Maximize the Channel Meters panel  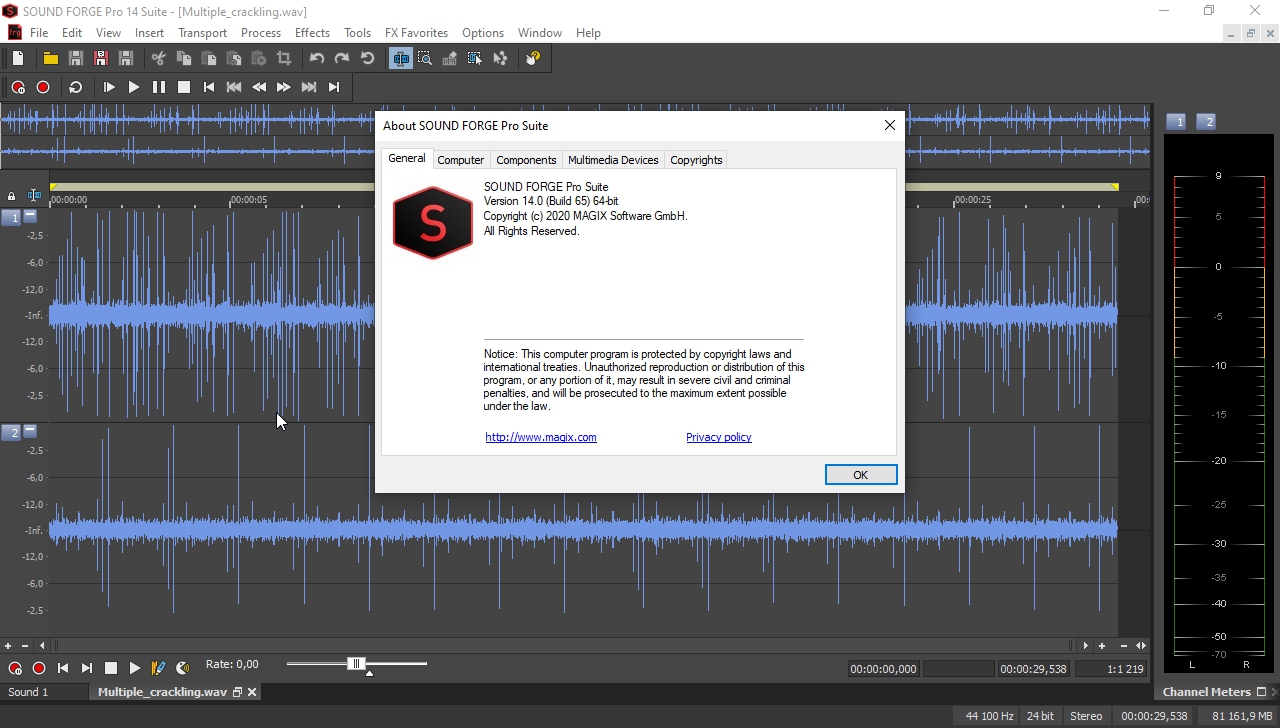[1261, 692]
